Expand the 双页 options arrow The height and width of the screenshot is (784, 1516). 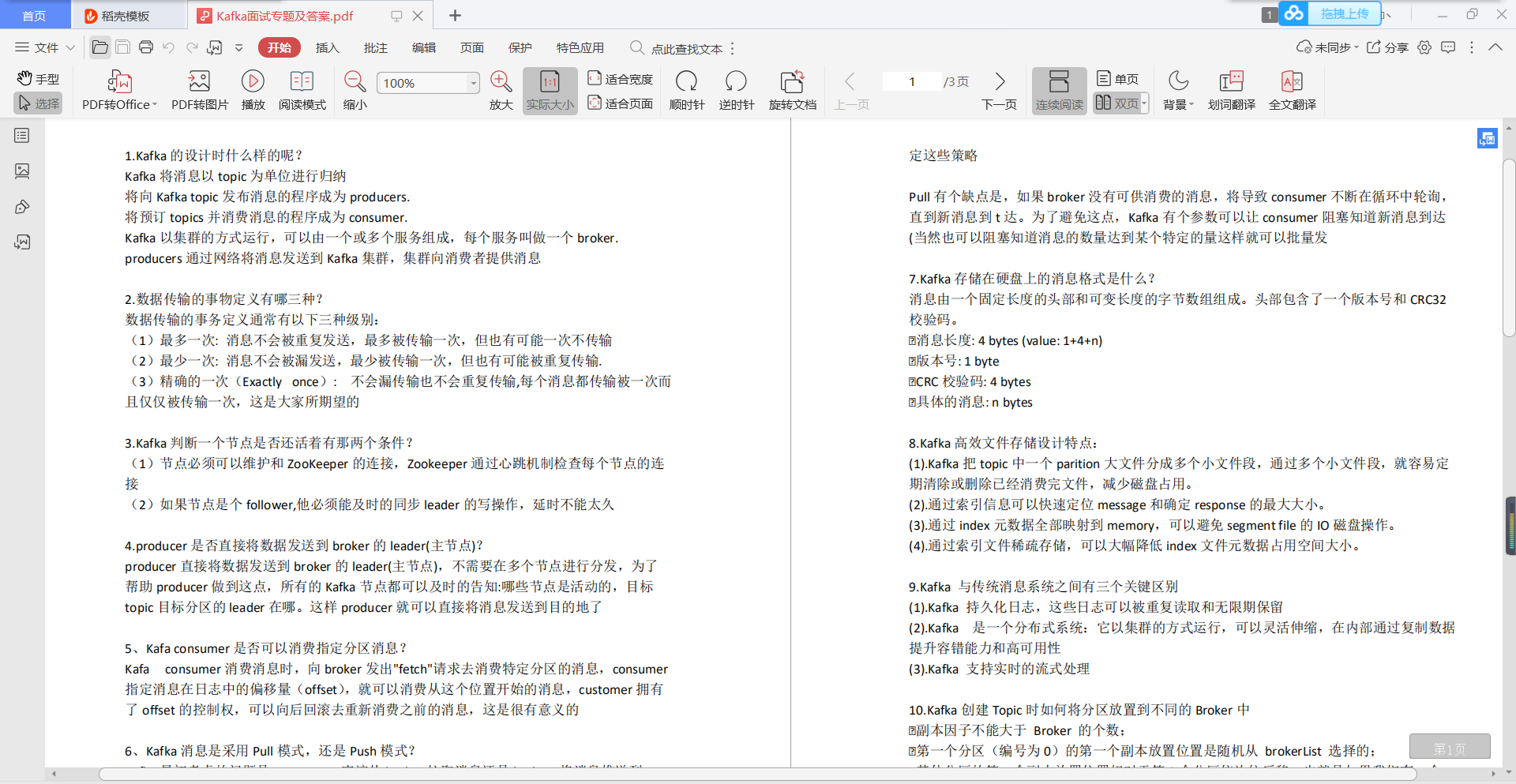pyautogui.click(x=1144, y=103)
